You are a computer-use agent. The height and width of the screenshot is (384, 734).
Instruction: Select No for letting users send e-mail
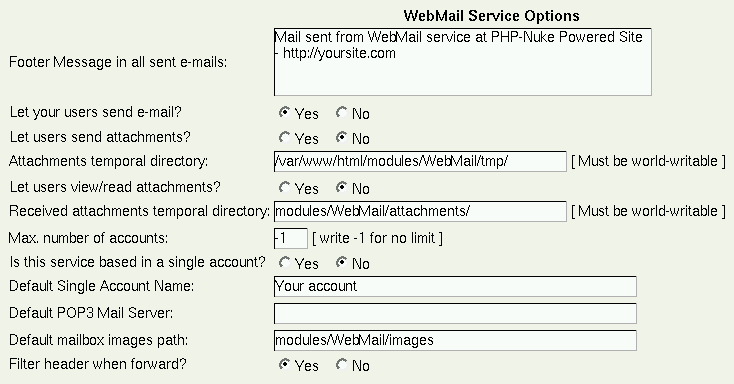(x=342, y=112)
